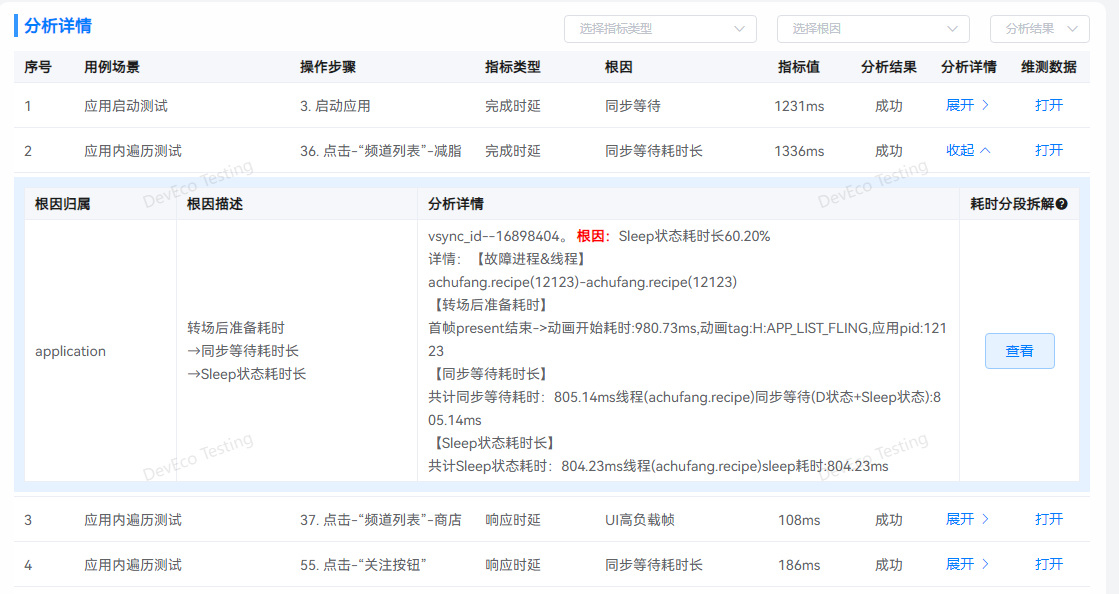This screenshot has width=1119, height=594.
Task: Click the application 根因归属 cell
Action: click(x=70, y=351)
